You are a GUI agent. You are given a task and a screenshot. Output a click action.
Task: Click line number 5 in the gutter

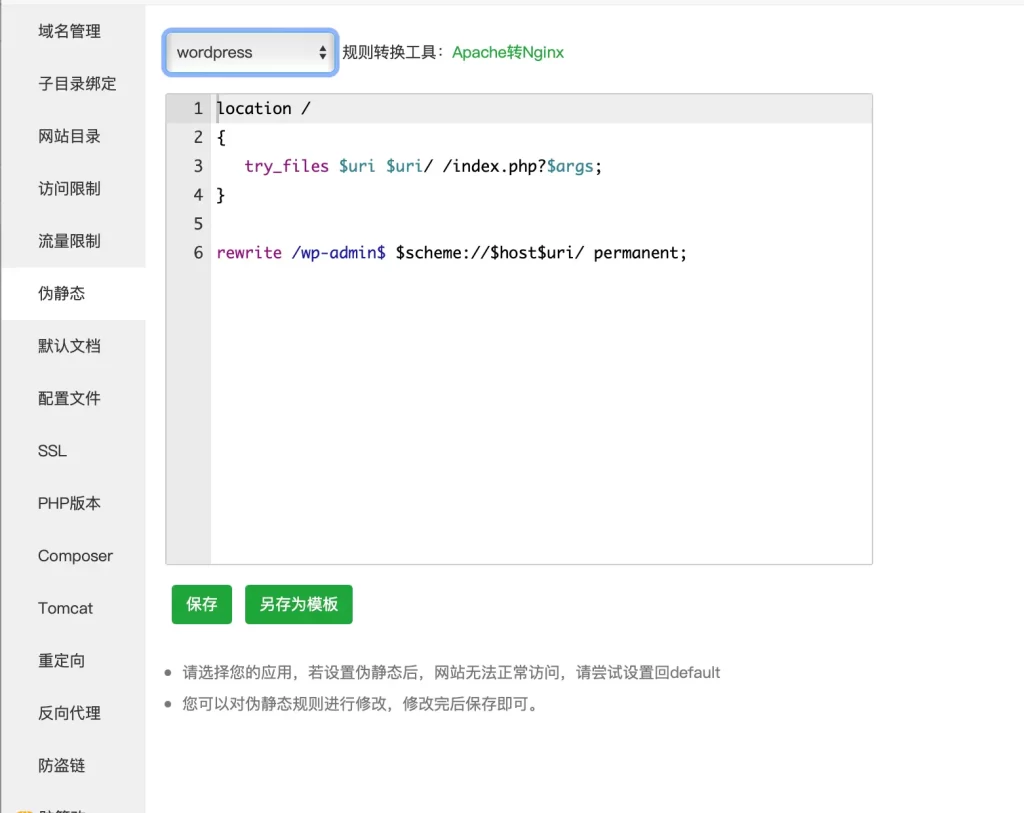pyautogui.click(x=198, y=224)
